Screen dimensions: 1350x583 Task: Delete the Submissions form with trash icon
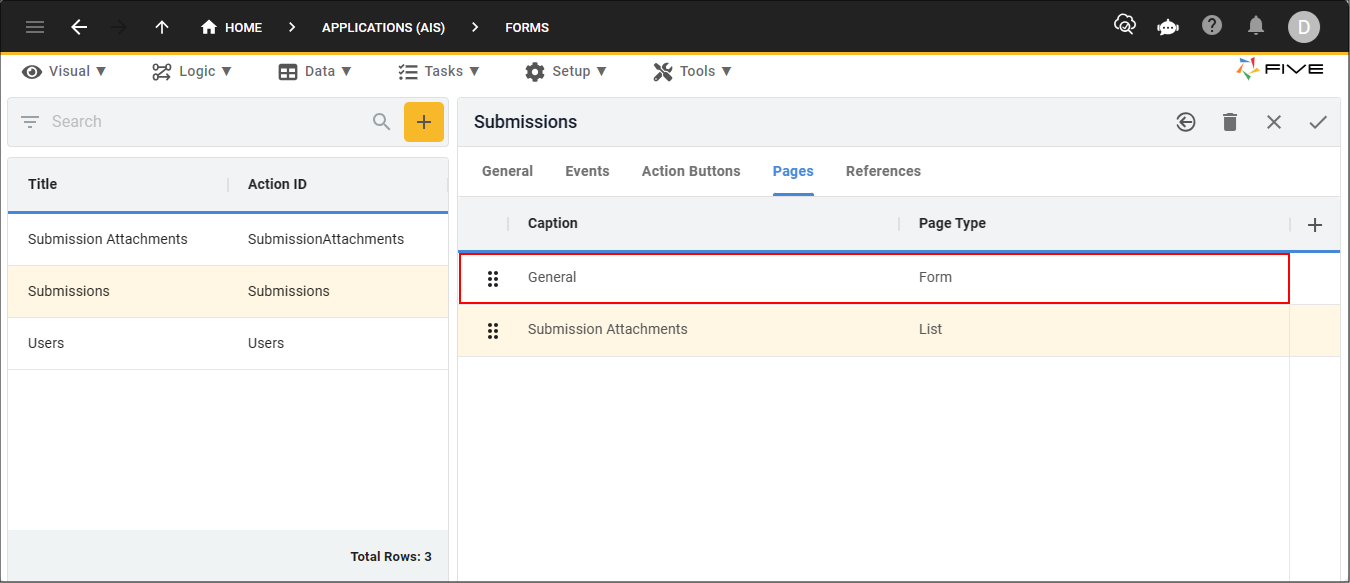click(x=1230, y=122)
